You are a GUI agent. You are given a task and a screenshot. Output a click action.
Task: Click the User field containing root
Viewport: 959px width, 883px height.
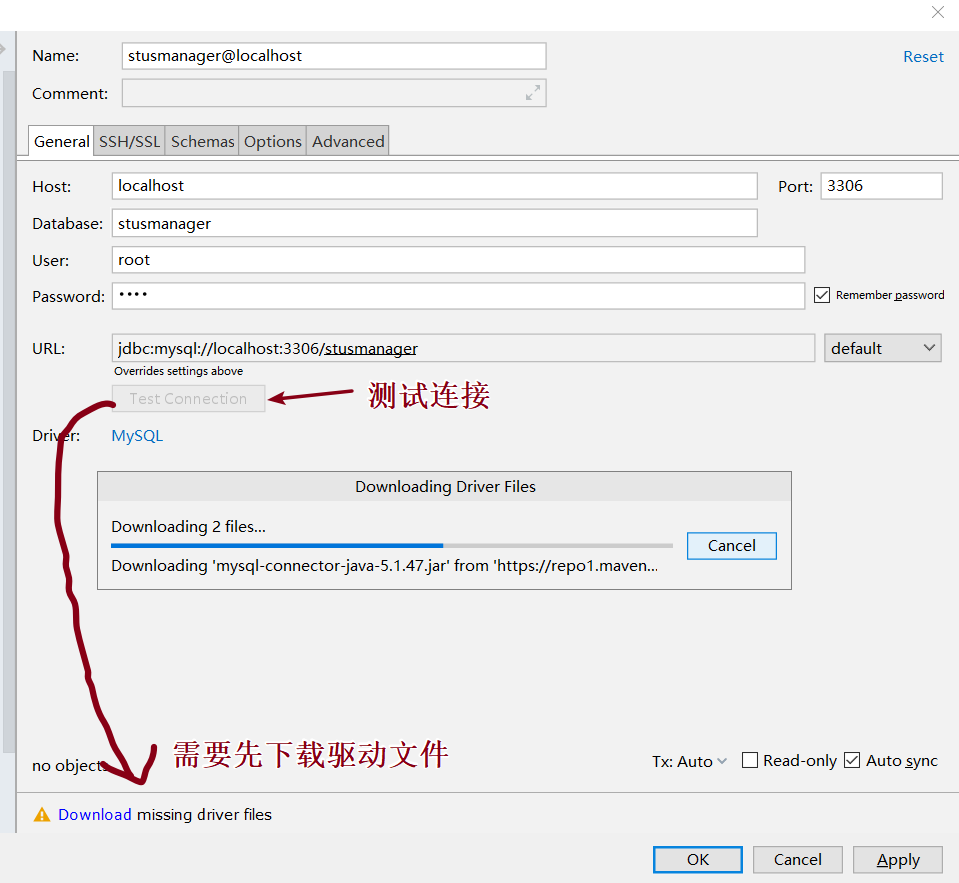coord(458,260)
